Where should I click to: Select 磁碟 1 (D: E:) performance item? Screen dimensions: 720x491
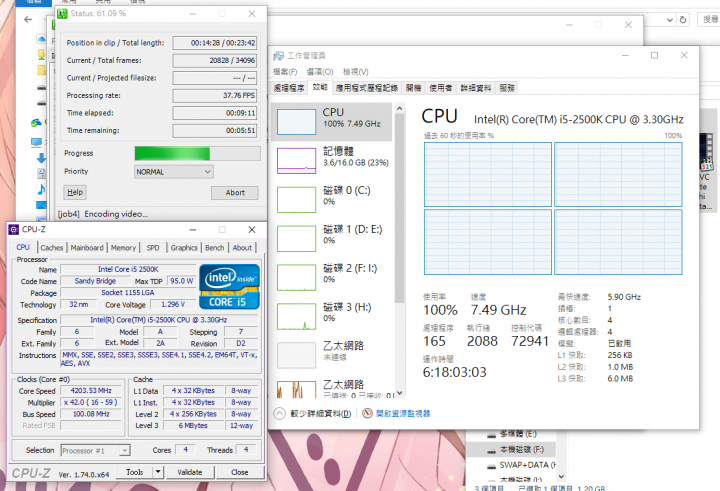(332, 238)
